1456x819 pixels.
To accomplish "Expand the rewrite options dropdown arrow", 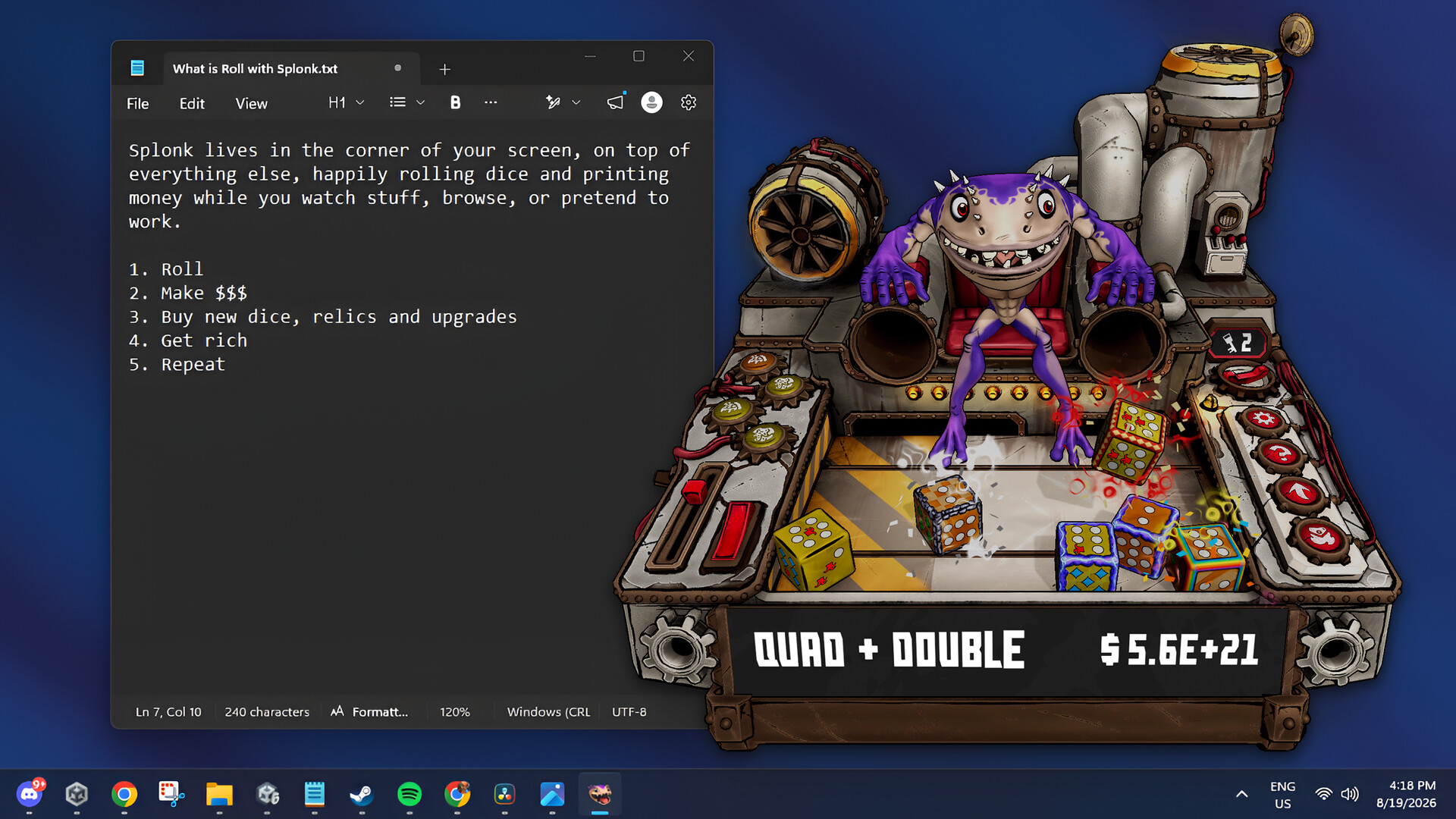I will [x=576, y=102].
